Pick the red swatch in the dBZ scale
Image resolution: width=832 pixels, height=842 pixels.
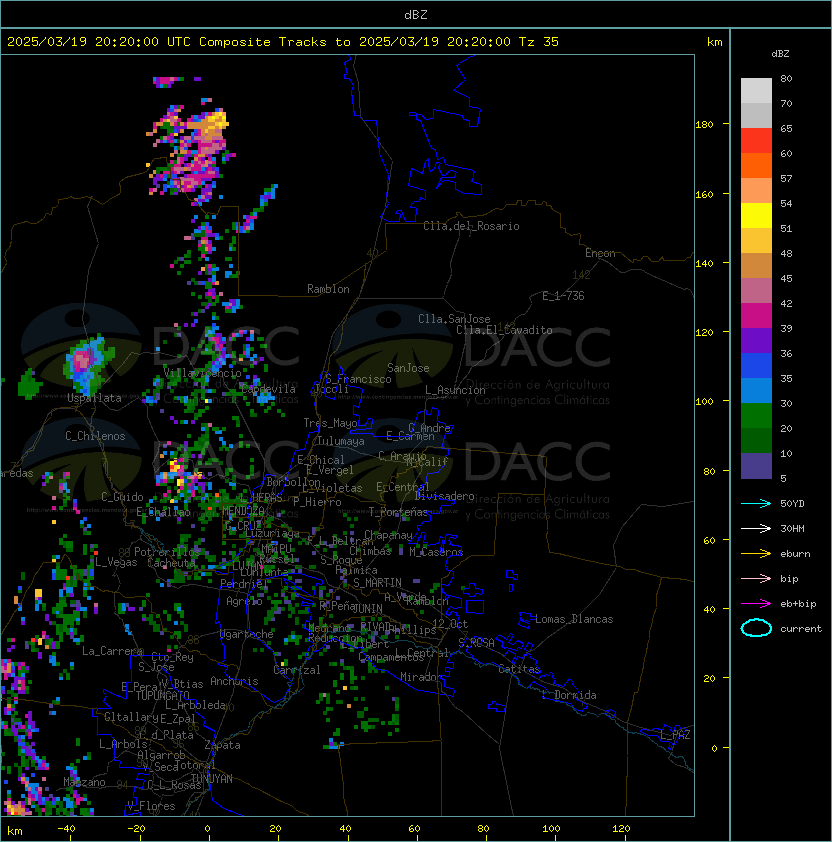756,141
